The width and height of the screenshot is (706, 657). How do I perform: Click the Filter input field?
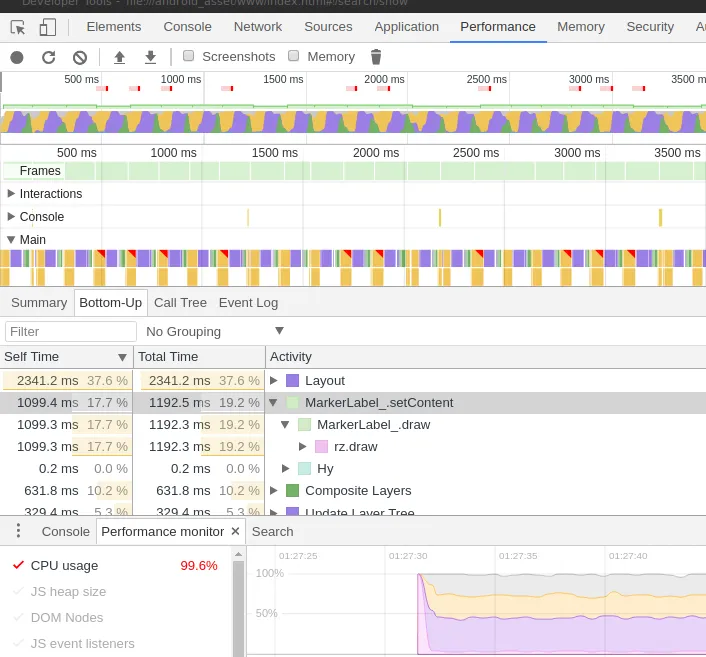pyautogui.click(x=71, y=331)
